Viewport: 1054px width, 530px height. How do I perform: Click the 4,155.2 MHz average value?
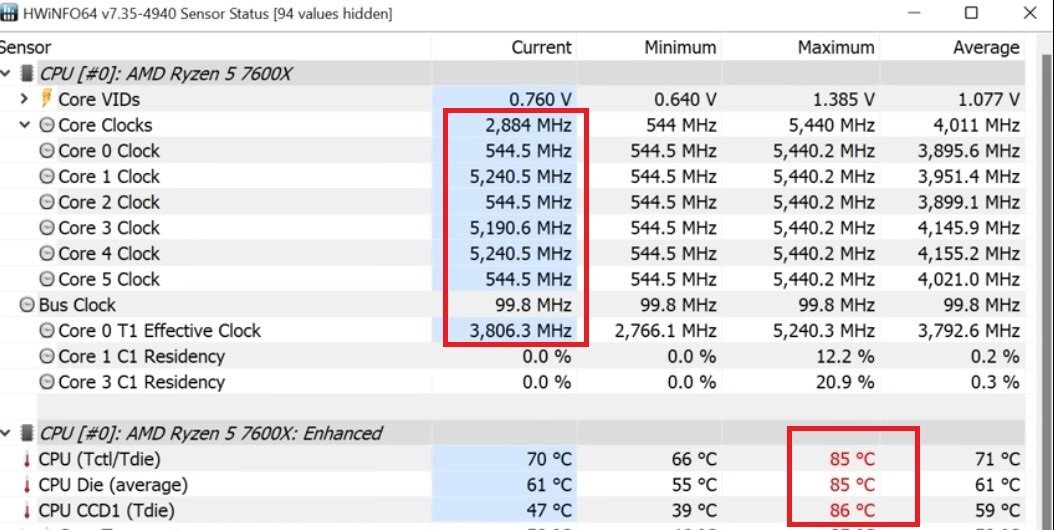(969, 254)
